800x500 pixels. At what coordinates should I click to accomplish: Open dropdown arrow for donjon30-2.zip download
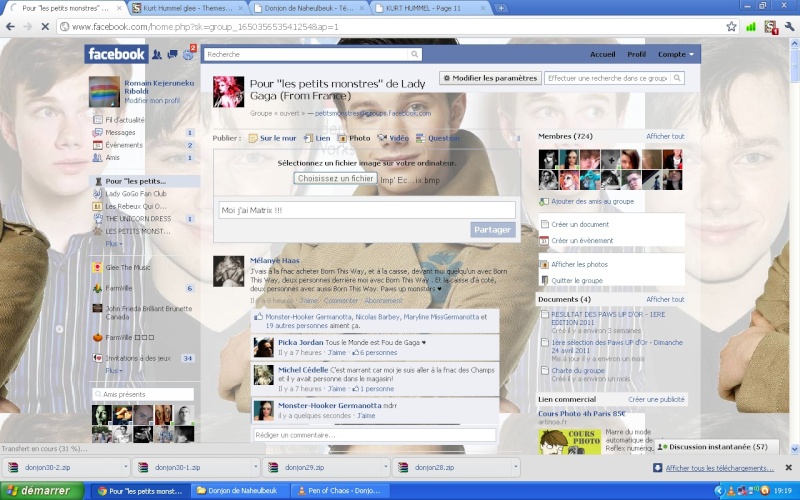[x=125, y=467]
